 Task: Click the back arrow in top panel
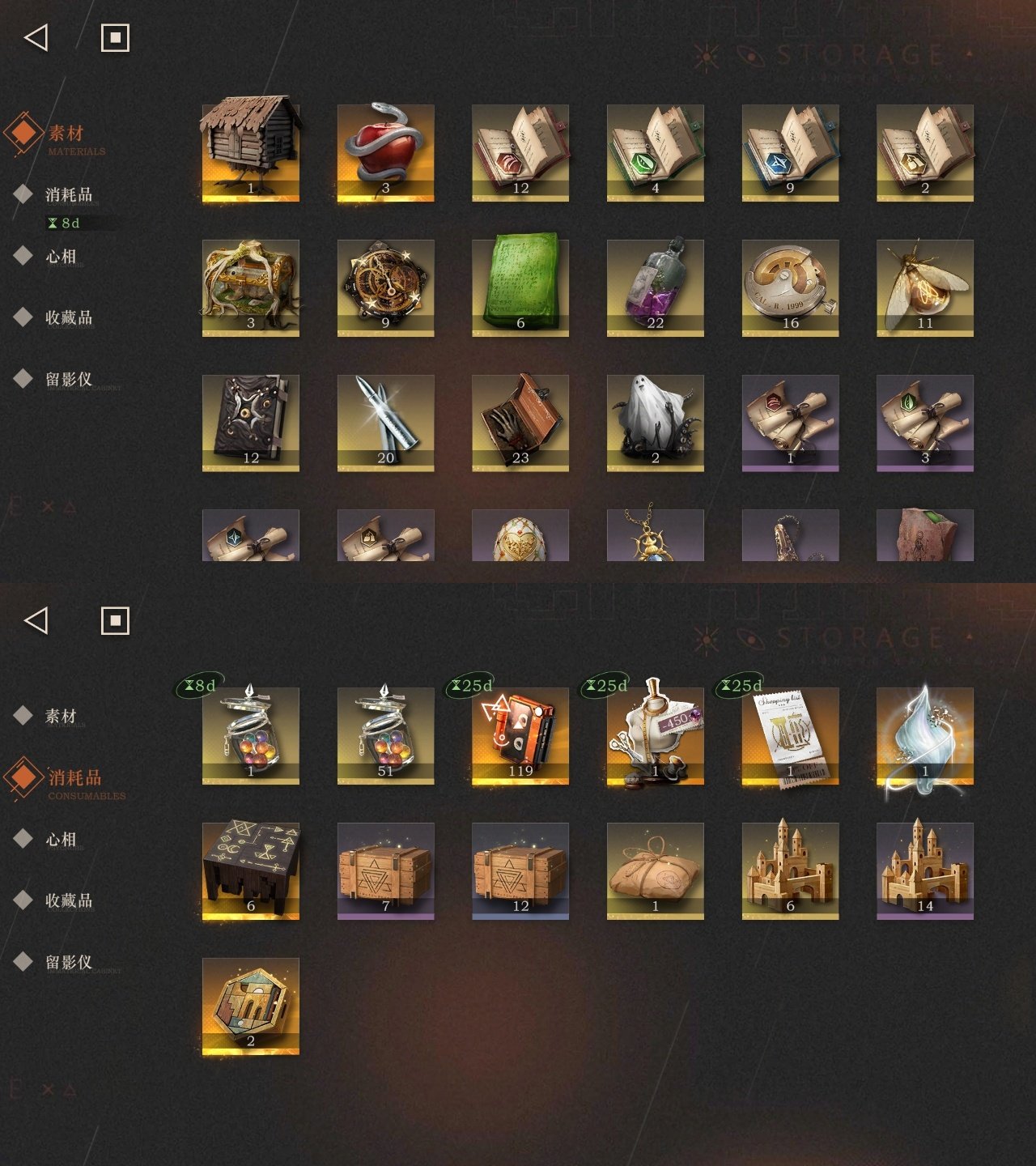(36, 37)
